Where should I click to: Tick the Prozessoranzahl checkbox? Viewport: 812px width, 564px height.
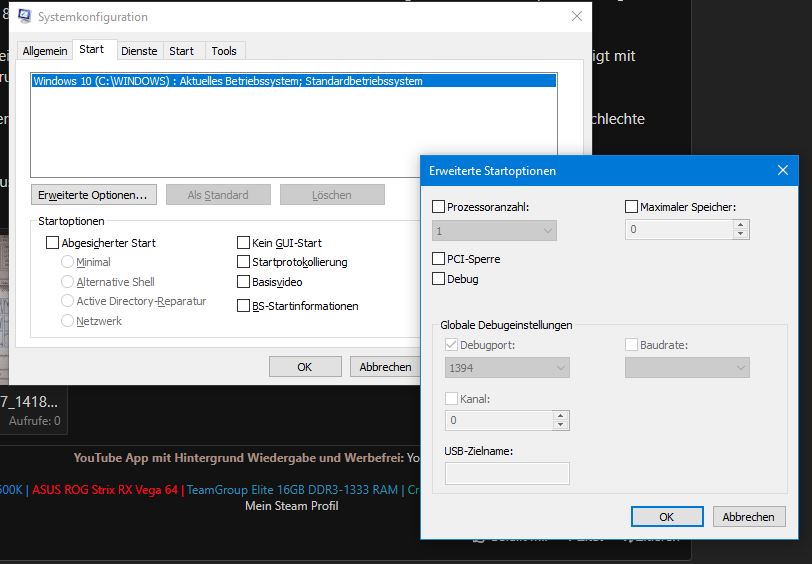(x=439, y=207)
